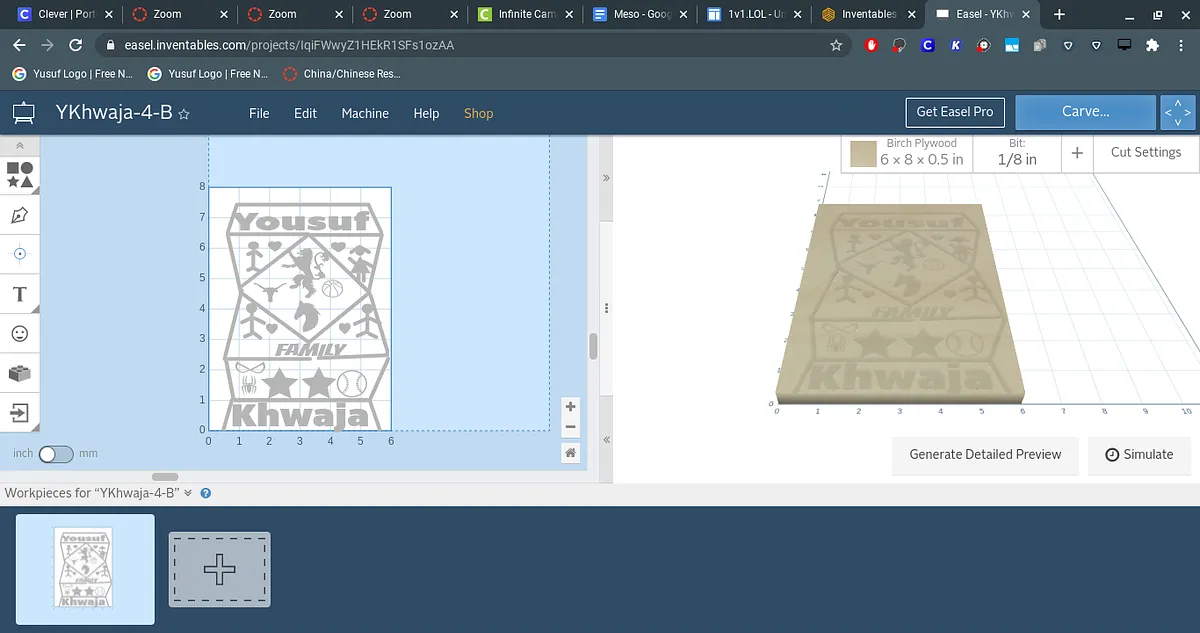The height and width of the screenshot is (633, 1200).
Task: Open the Shop menu item
Action: click(478, 113)
